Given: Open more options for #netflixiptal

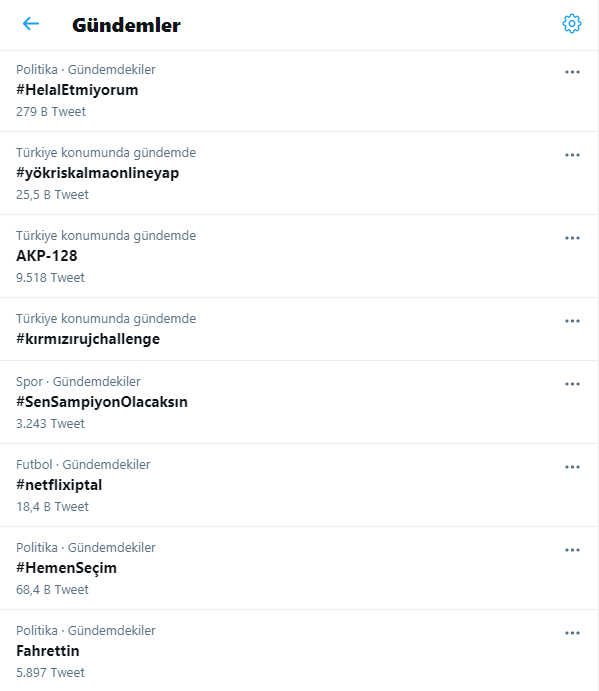Looking at the screenshot, I should (572, 467).
